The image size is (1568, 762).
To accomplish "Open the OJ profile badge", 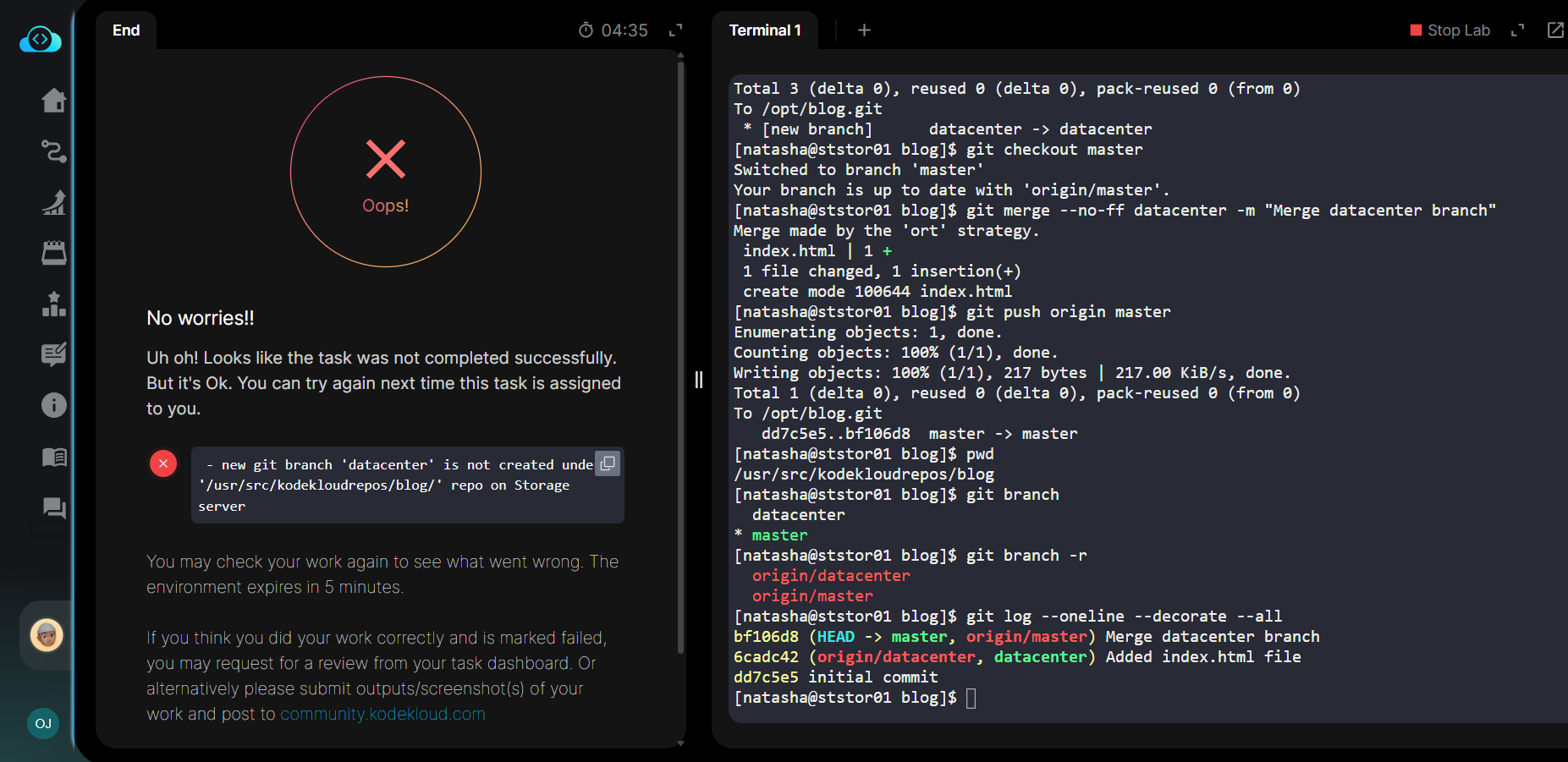I will [43, 723].
